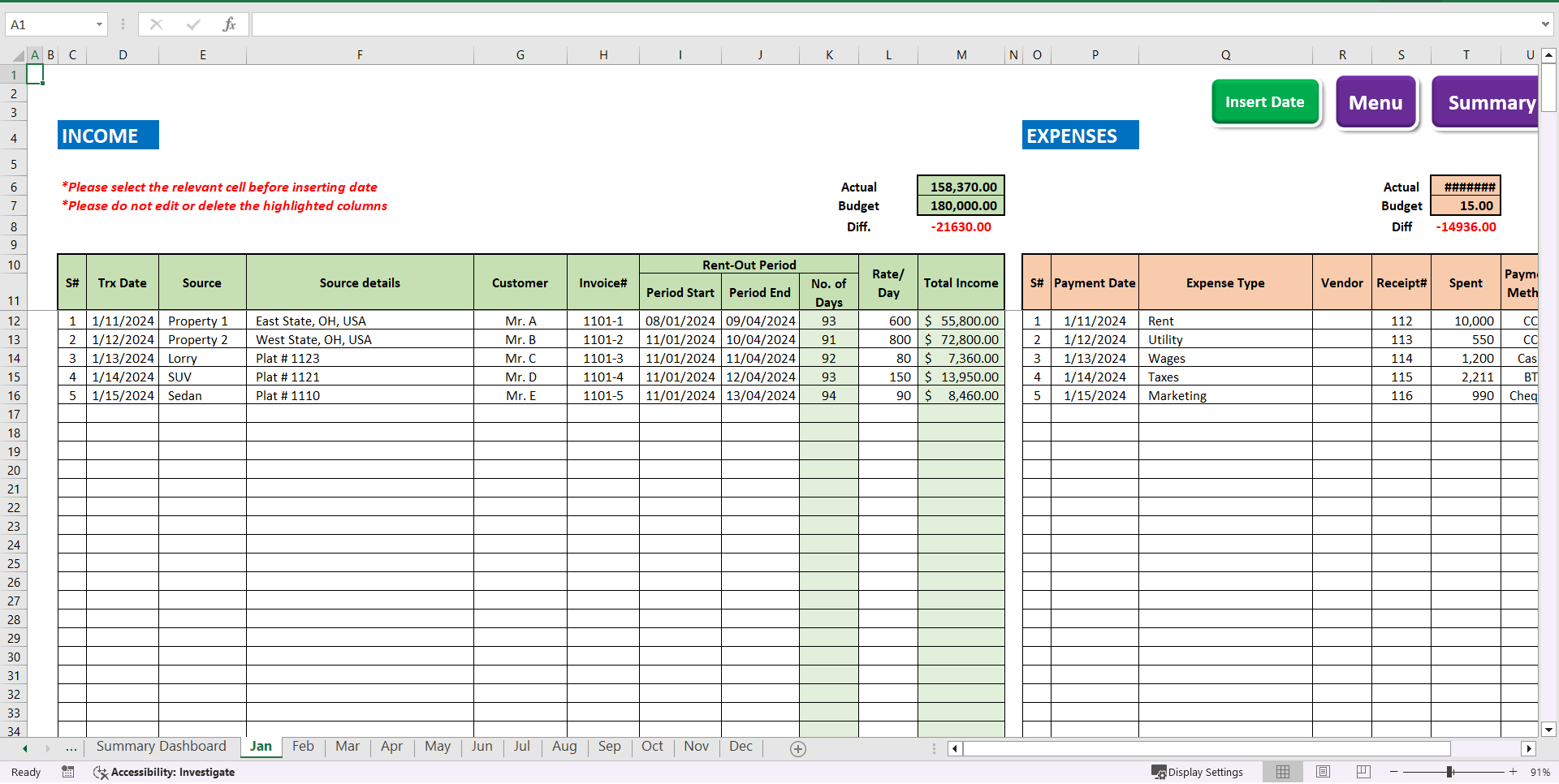Open the Sep sheet tab
Image resolution: width=1559 pixels, height=784 pixels.
pos(609,747)
